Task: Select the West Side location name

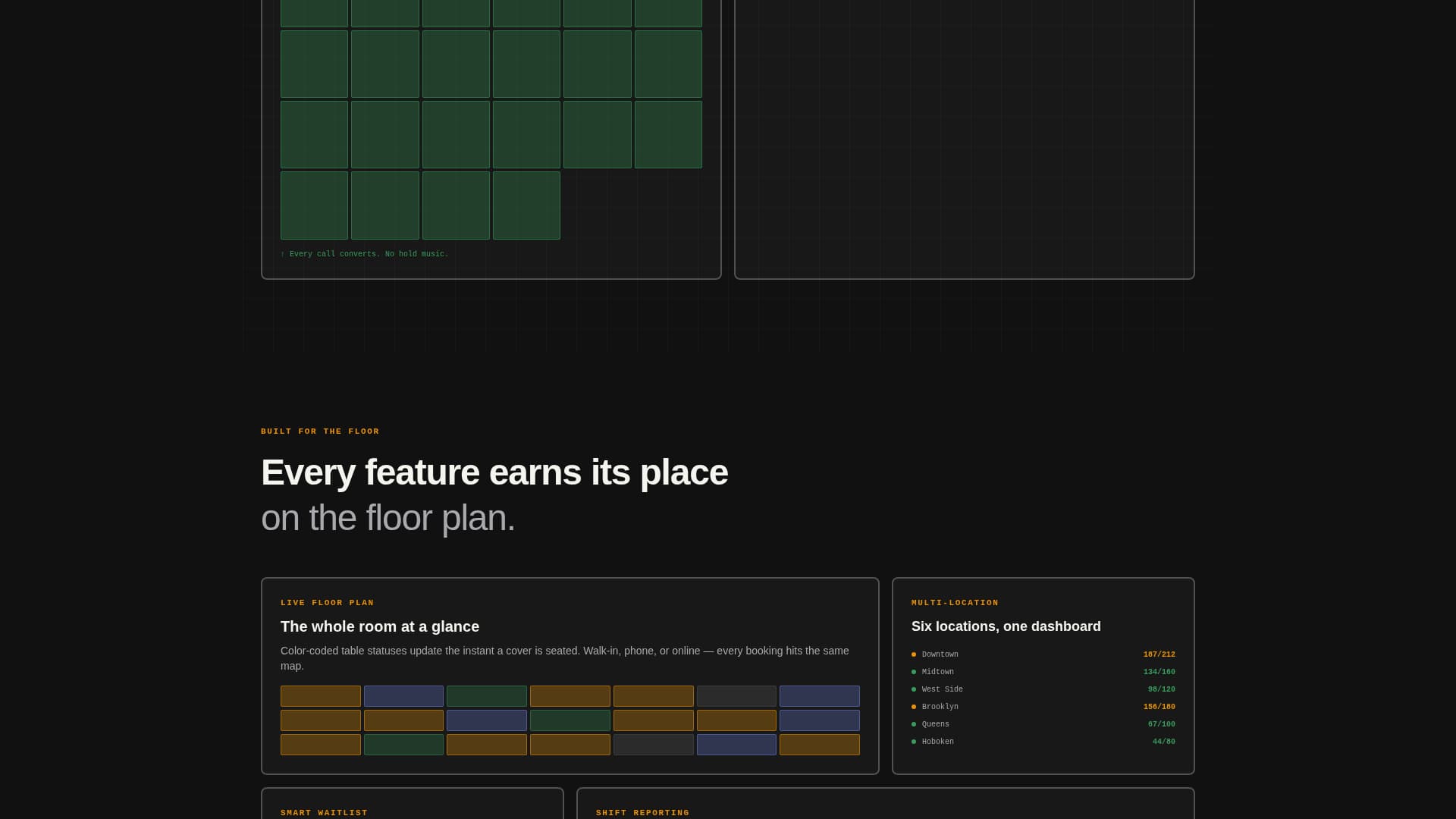Action: pos(943,689)
